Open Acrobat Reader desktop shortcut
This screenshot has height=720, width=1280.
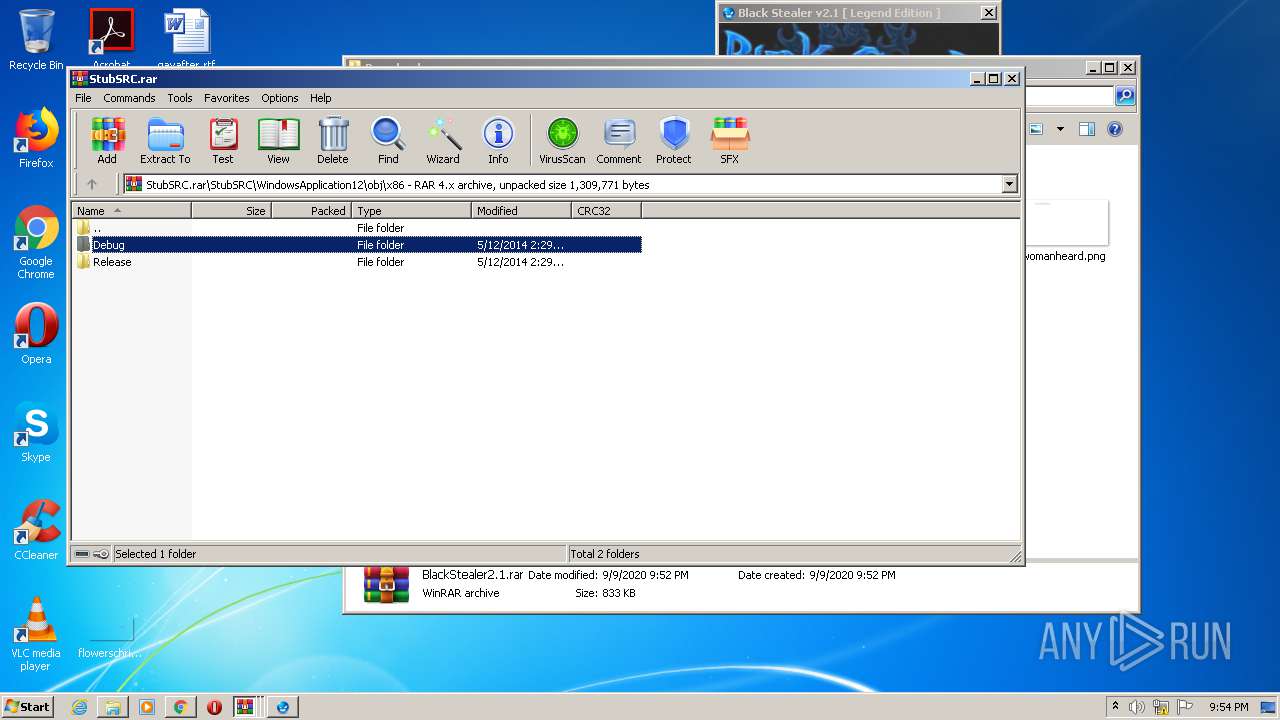[x=111, y=38]
